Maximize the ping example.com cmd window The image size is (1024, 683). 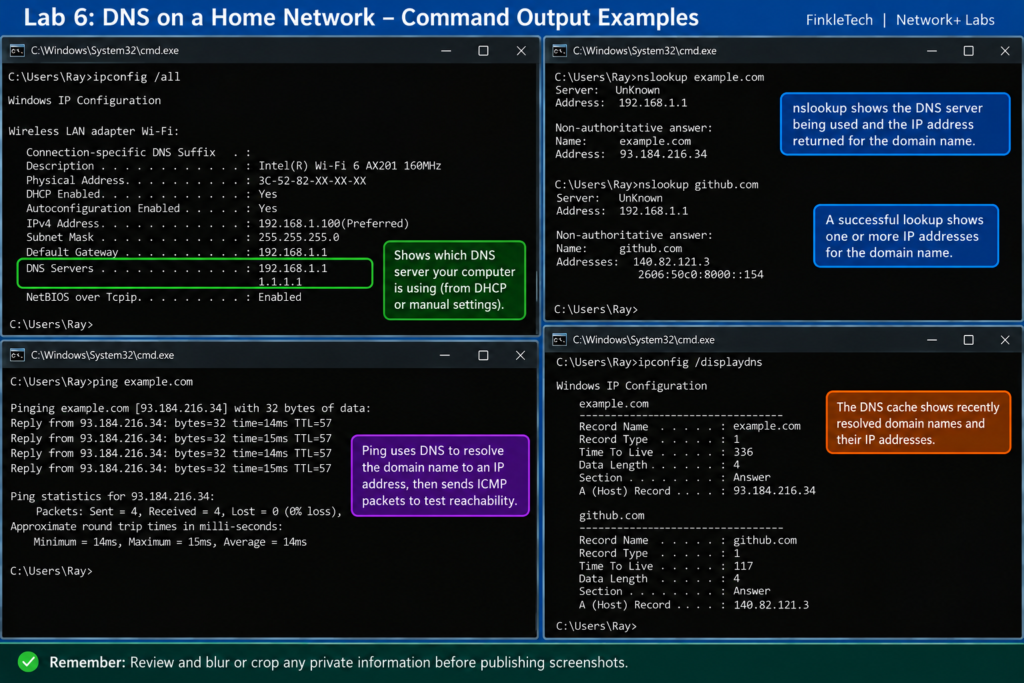click(x=483, y=355)
